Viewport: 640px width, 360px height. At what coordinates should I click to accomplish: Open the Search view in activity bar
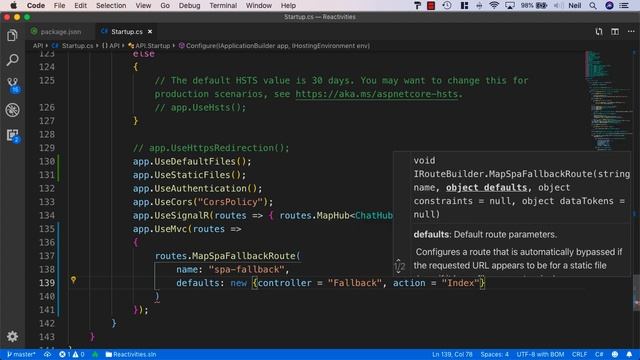[12, 60]
